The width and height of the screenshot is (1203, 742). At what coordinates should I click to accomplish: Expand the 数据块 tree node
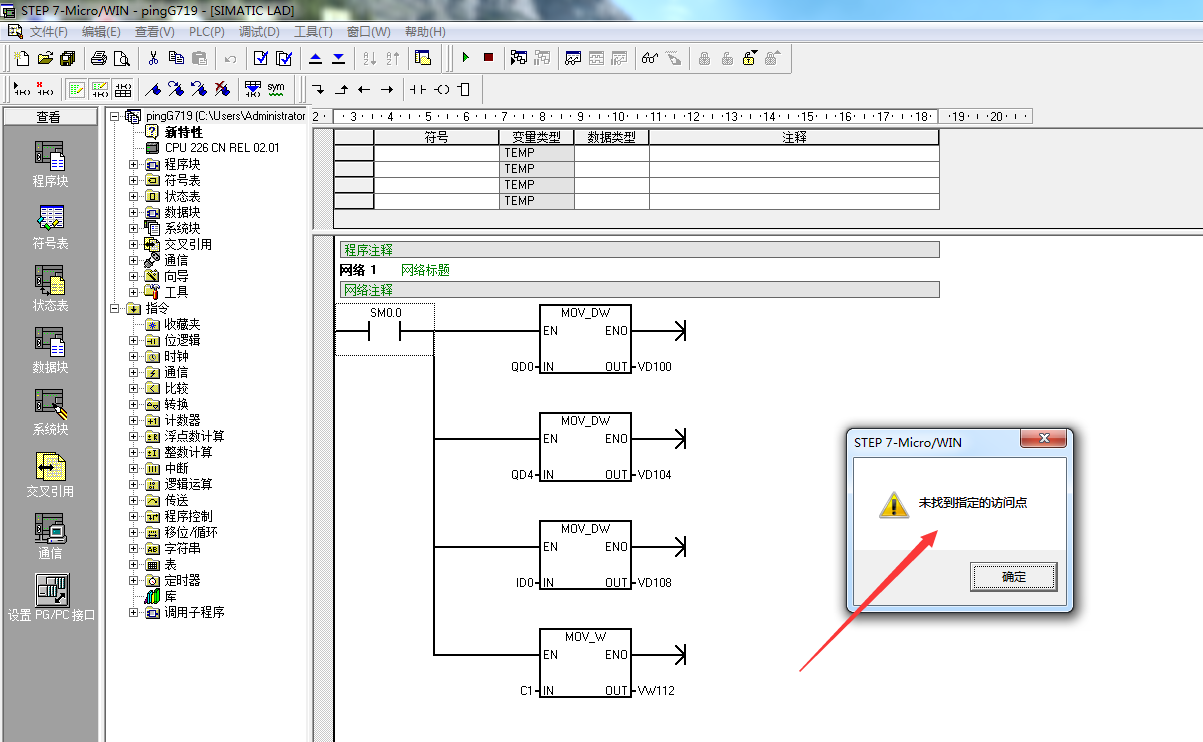pos(134,212)
